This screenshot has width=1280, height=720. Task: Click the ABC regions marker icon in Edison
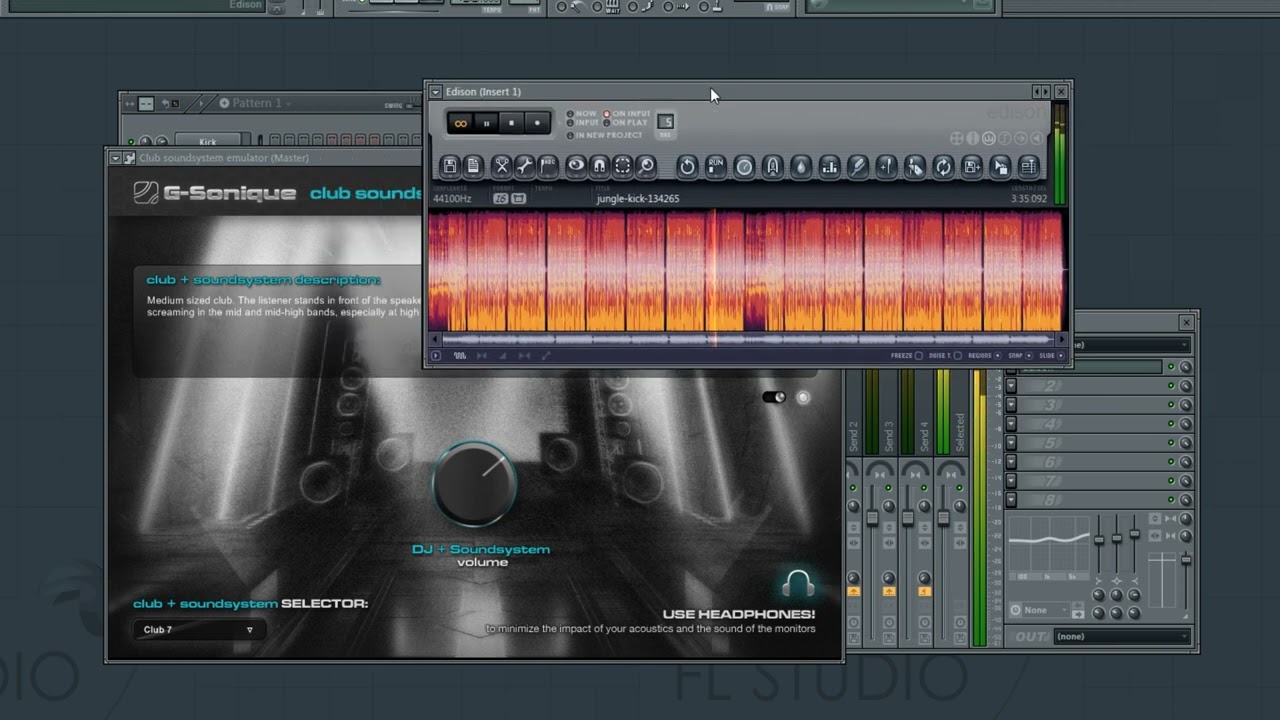548,166
